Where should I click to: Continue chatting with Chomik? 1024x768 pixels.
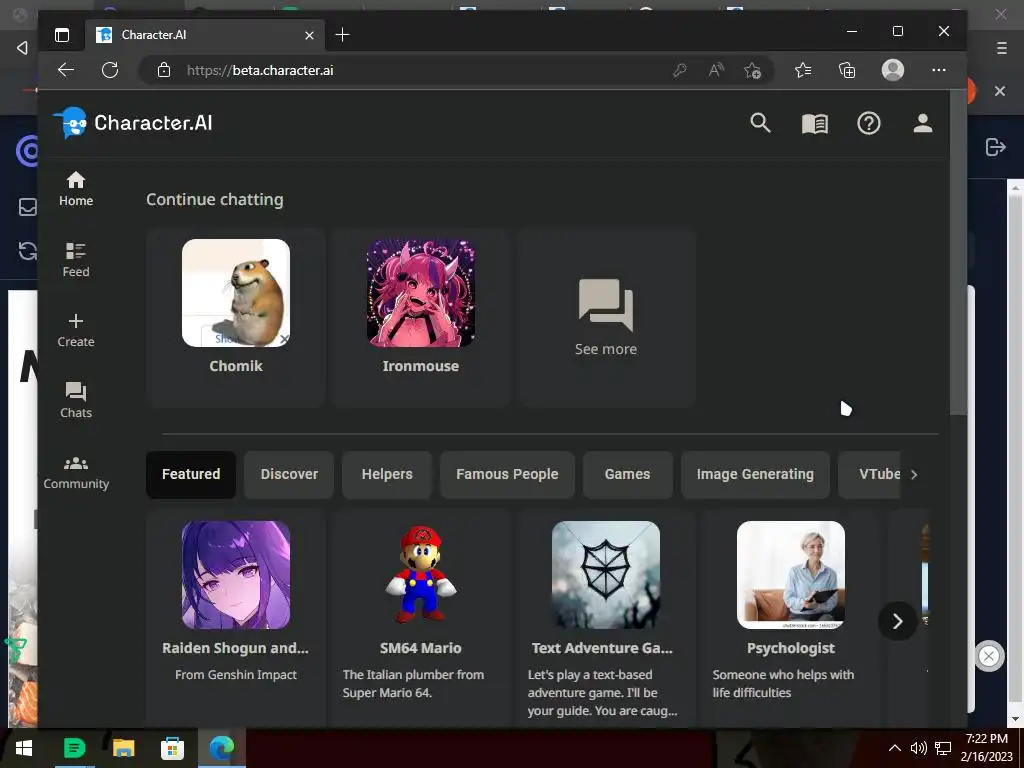click(x=236, y=317)
